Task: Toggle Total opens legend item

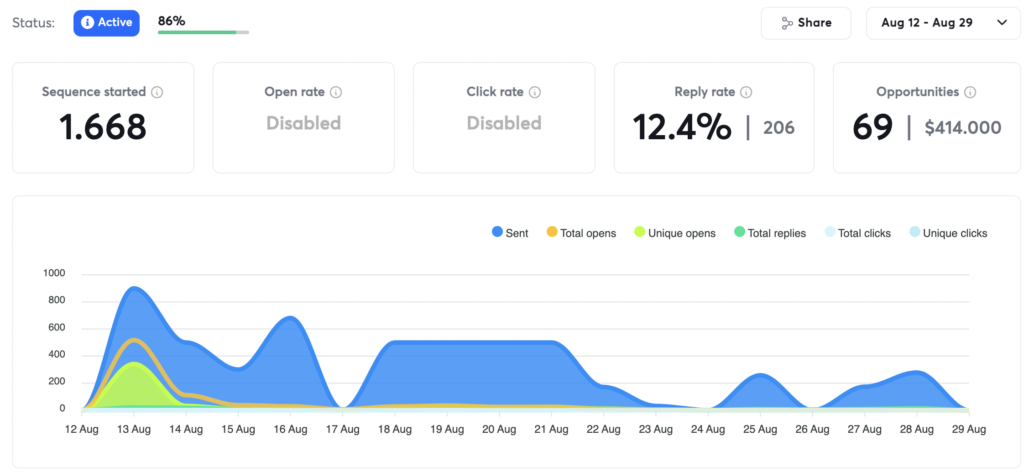Action: 580,233
